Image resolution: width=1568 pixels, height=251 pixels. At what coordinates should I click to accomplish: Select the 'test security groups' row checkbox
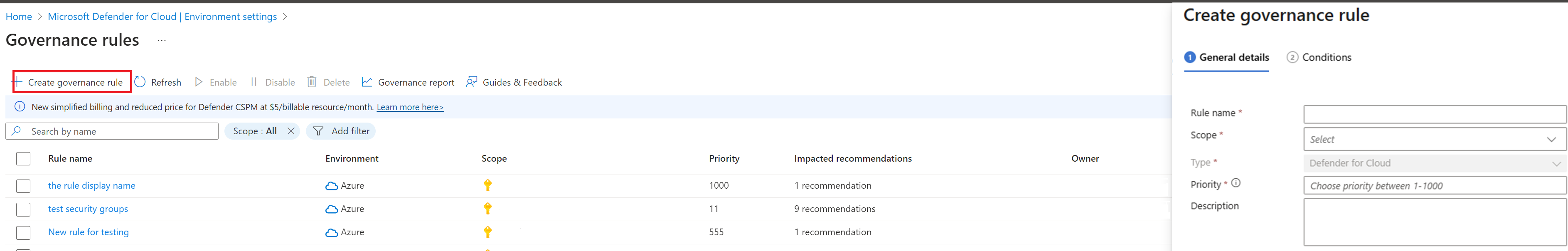click(x=23, y=209)
